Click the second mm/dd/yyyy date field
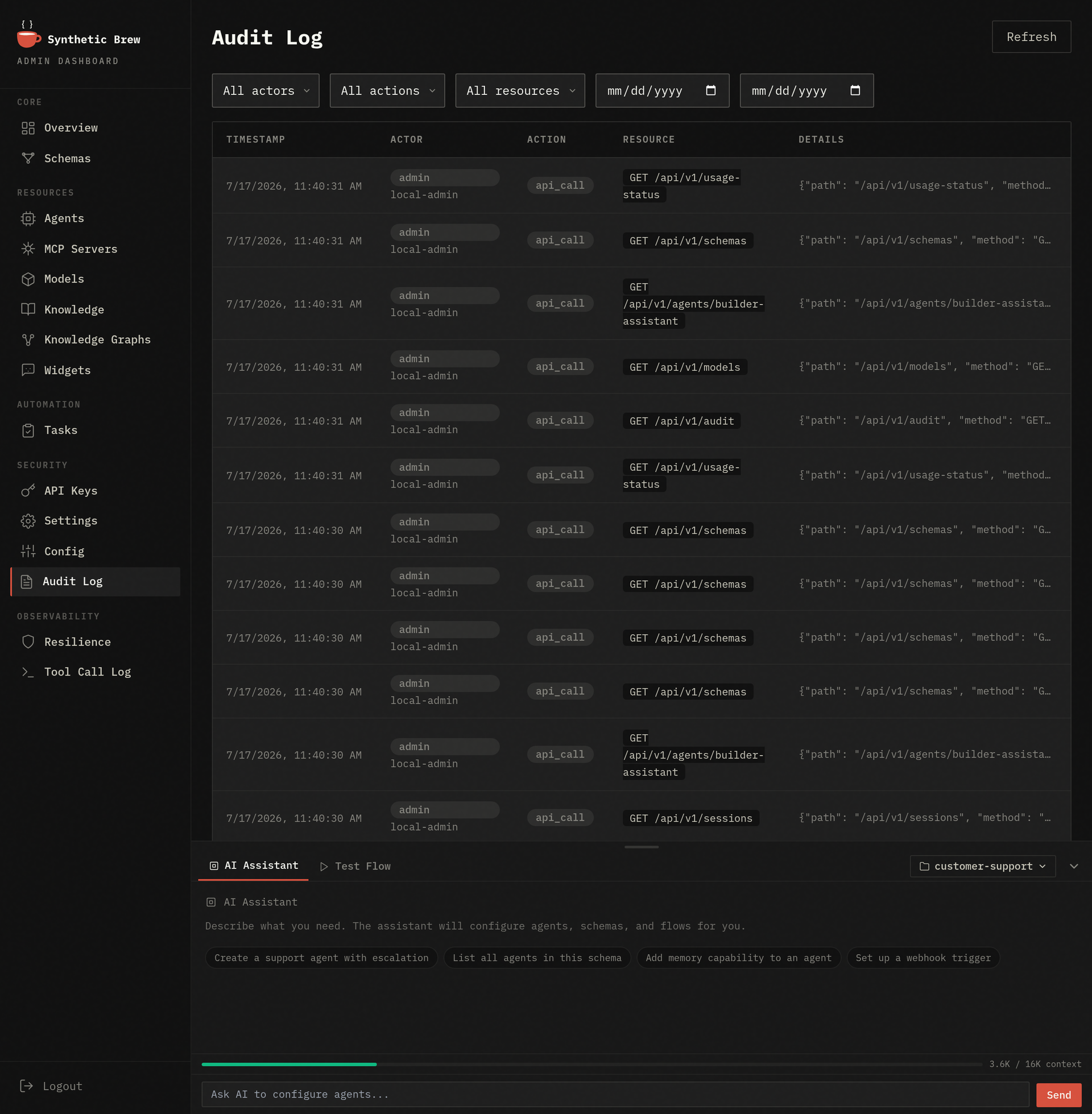This screenshot has height=1114, width=1092. pos(807,90)
